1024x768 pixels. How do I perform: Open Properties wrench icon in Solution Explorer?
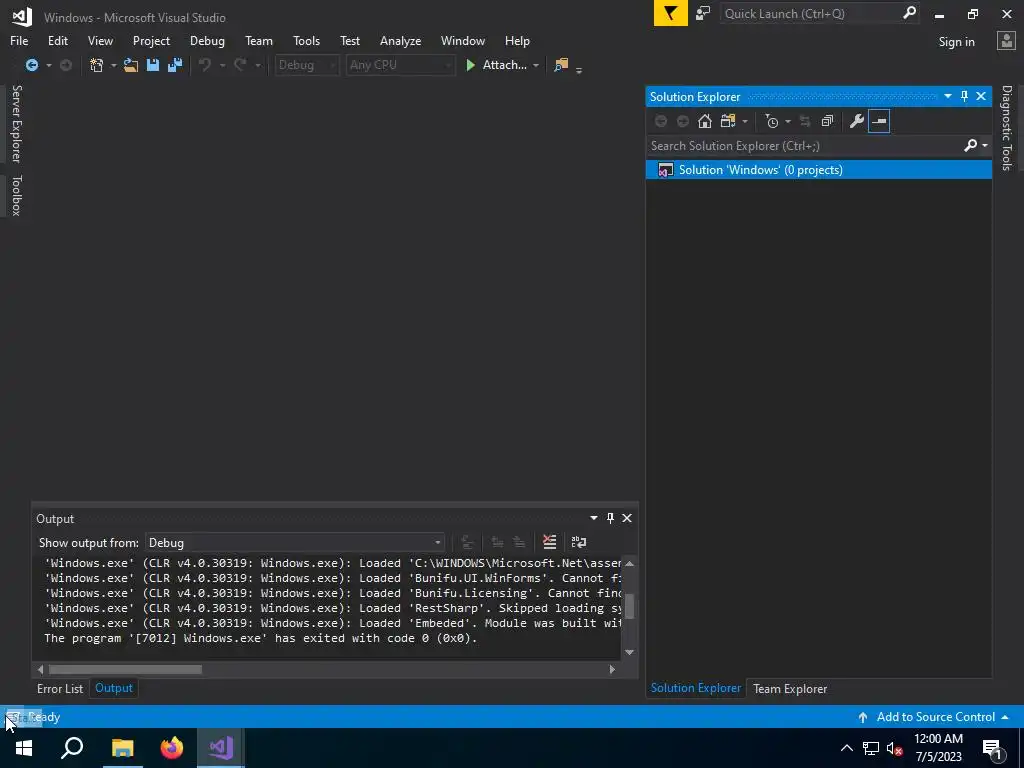(x=857, y=121)
